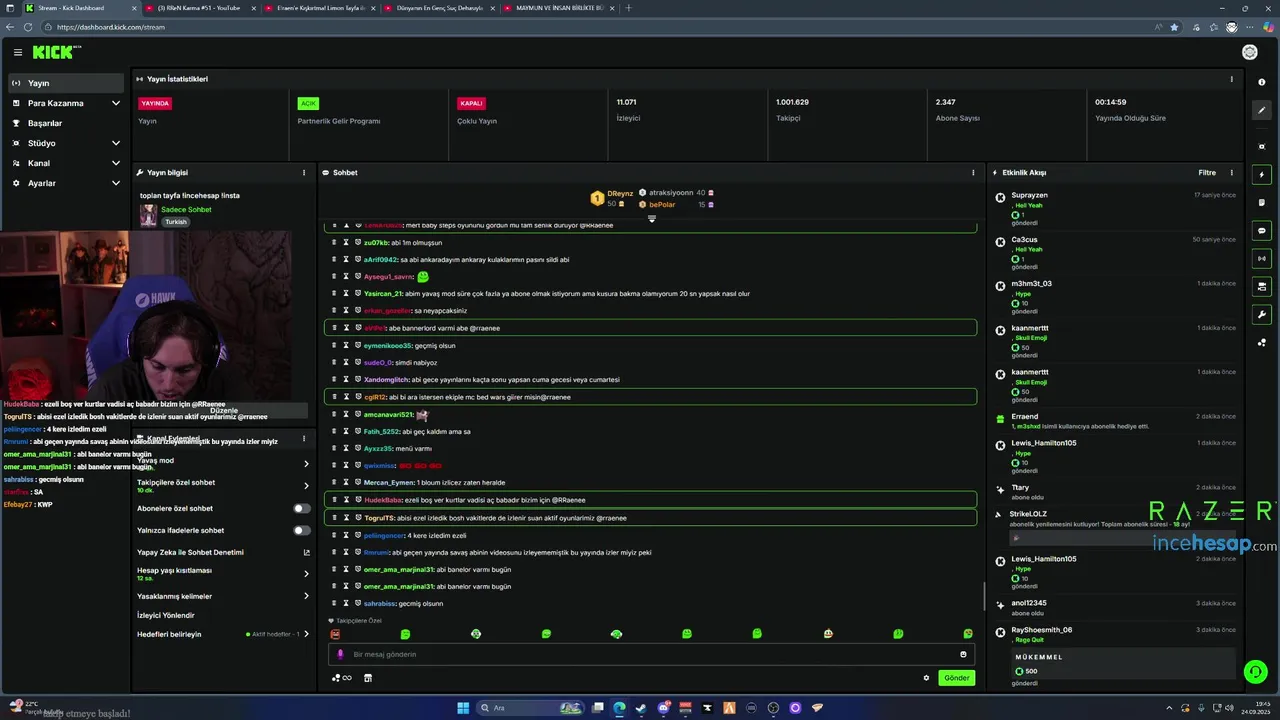Open the shop icon below message box

pyautogui.click(x=367, y=678)
